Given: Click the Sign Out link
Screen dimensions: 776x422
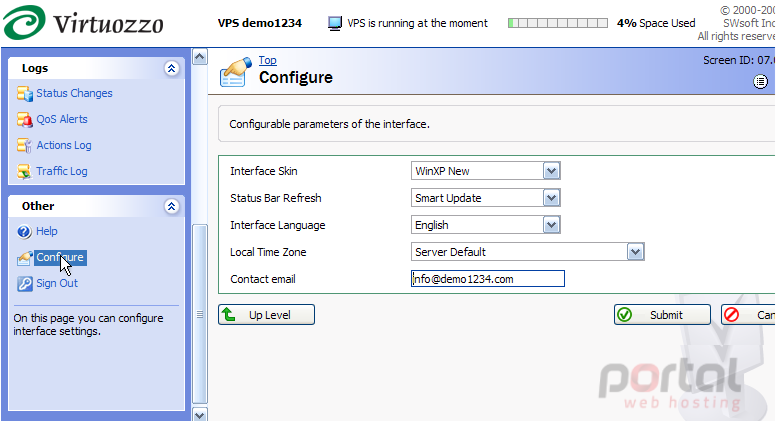Looking at the screenshot, I should click(57, 283).
